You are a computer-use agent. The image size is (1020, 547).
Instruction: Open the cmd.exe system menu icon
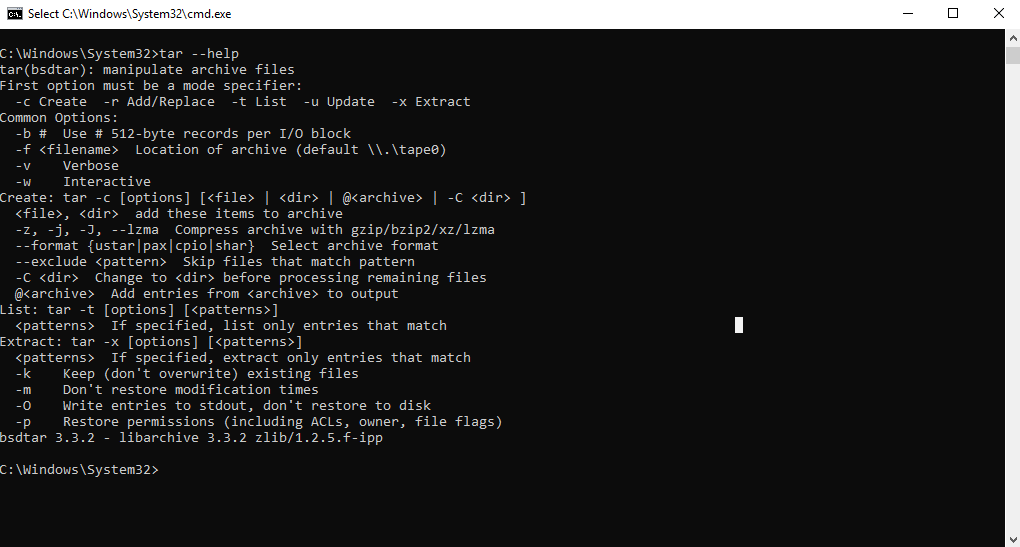[14, 13]
